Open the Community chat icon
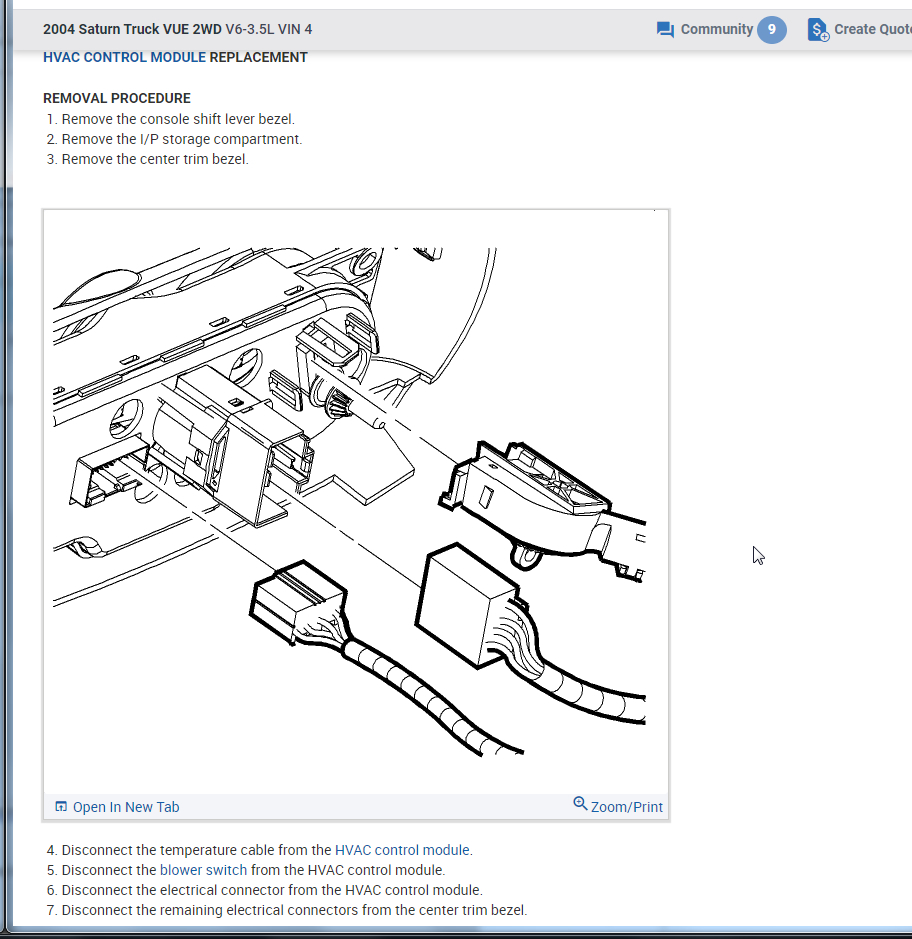 coord(665,29)
